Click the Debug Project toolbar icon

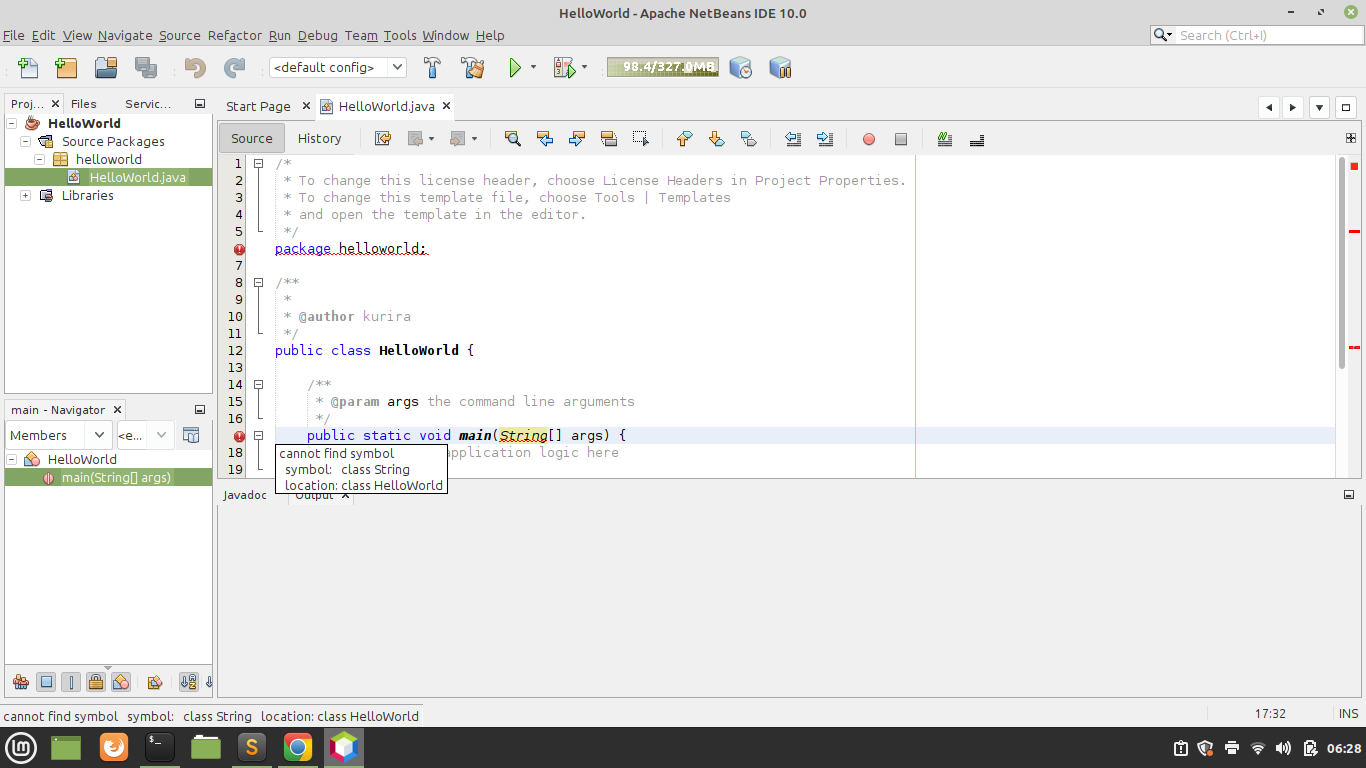565,68
